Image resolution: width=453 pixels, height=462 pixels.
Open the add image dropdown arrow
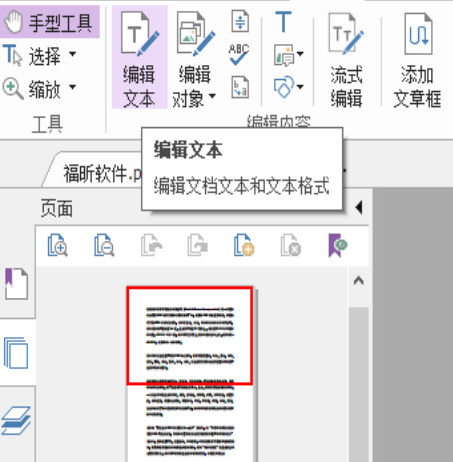(x=300, y=54)
